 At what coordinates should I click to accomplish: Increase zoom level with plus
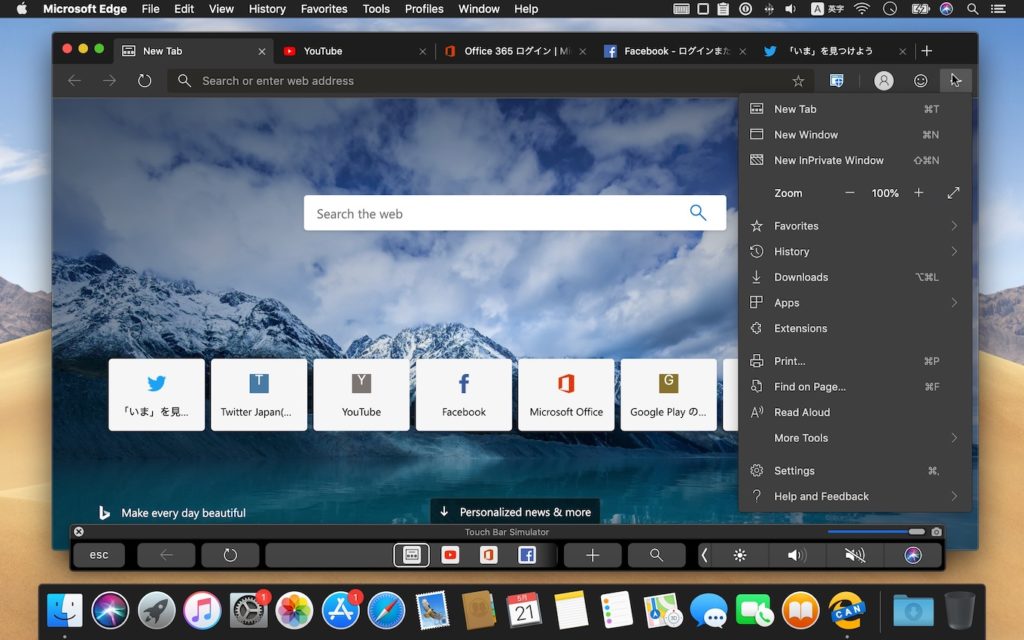tap(919, 193)
